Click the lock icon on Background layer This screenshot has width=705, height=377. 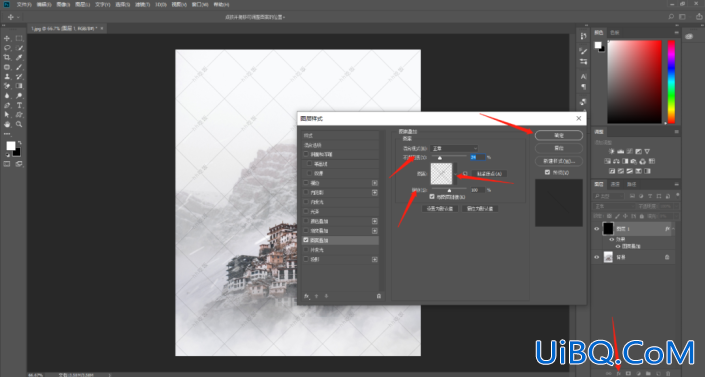click(x=667, y=257)
